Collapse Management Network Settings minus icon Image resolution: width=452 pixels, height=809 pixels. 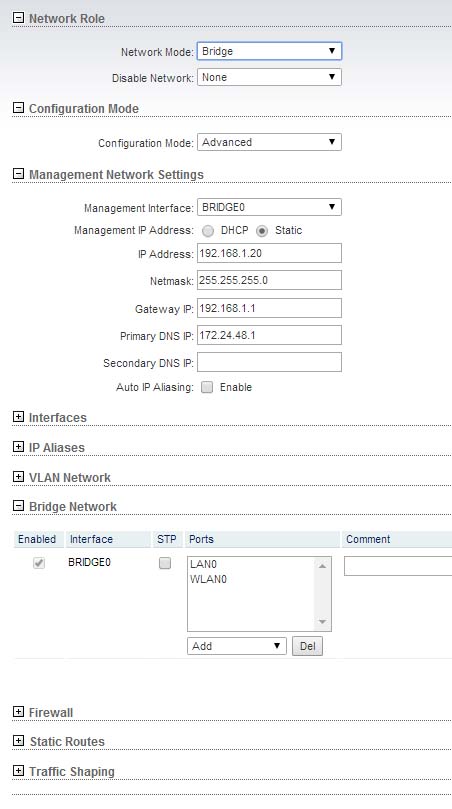[18, 174]
